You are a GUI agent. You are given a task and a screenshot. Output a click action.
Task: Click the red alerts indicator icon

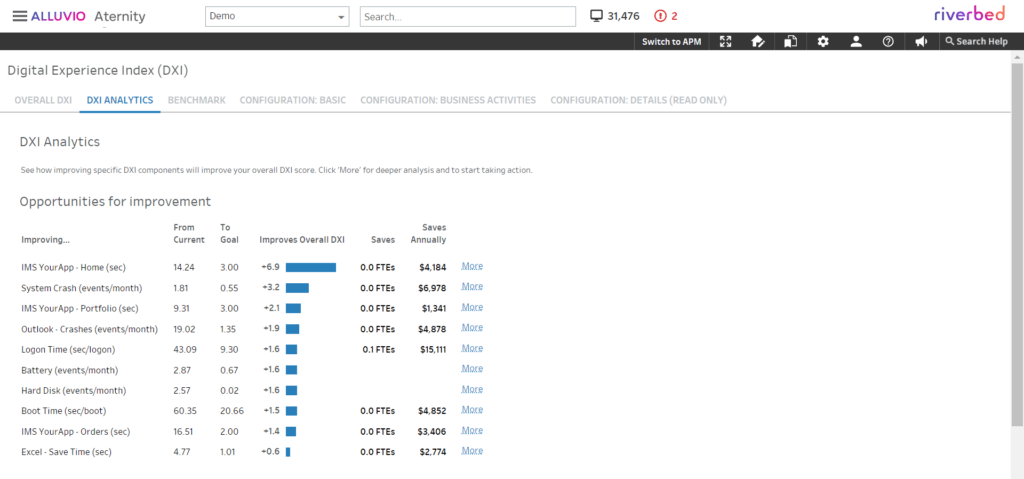(x=660, y=16)
